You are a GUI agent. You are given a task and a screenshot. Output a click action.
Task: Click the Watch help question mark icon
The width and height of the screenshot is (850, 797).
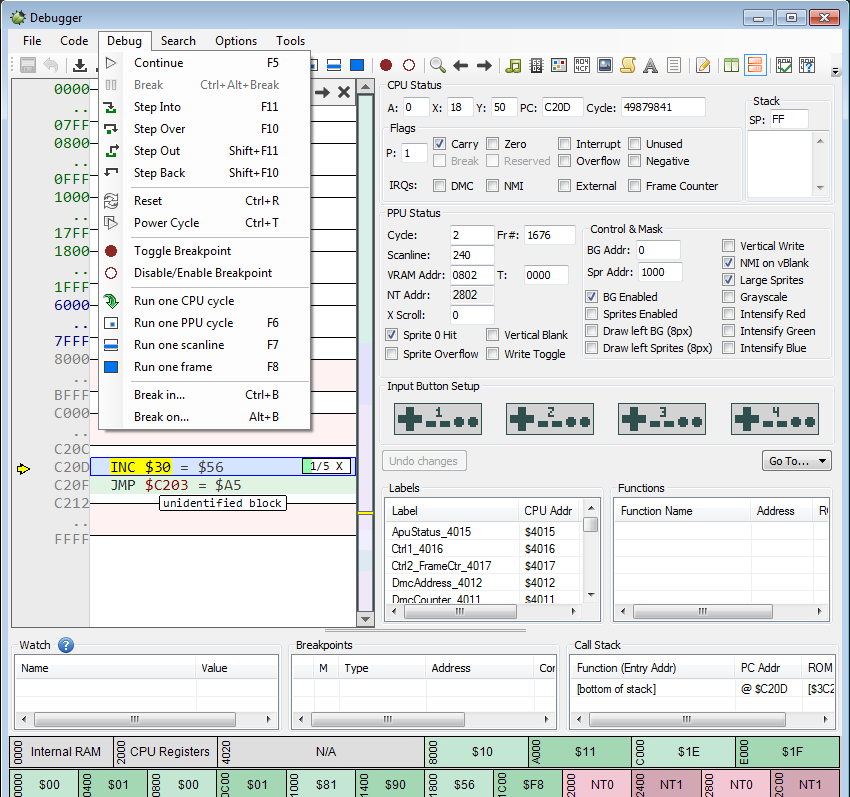66,645
